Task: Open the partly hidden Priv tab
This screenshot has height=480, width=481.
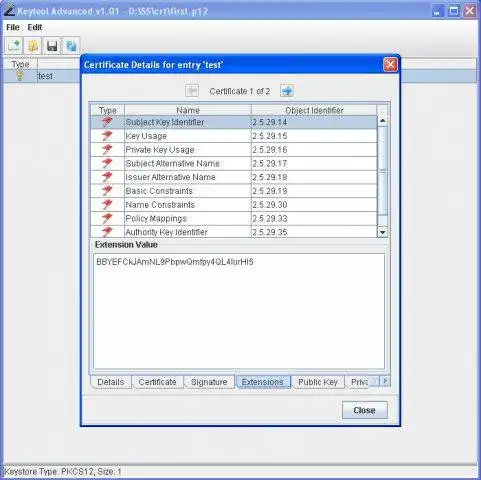Action: click(359, 382)
